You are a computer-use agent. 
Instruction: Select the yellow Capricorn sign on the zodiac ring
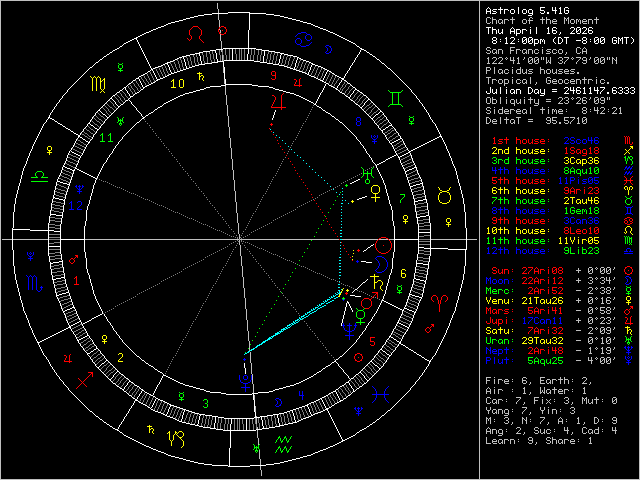[177, 439]
